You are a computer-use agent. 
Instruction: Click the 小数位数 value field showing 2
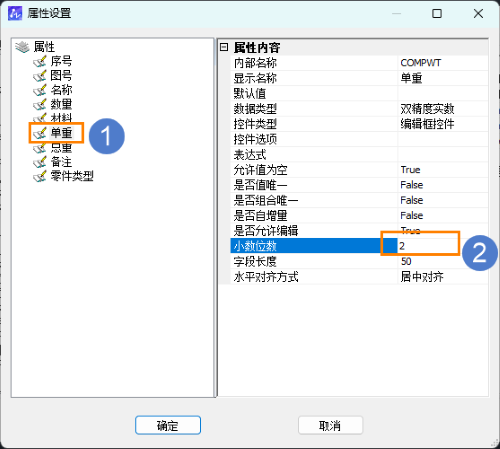[x=443, y=246]
